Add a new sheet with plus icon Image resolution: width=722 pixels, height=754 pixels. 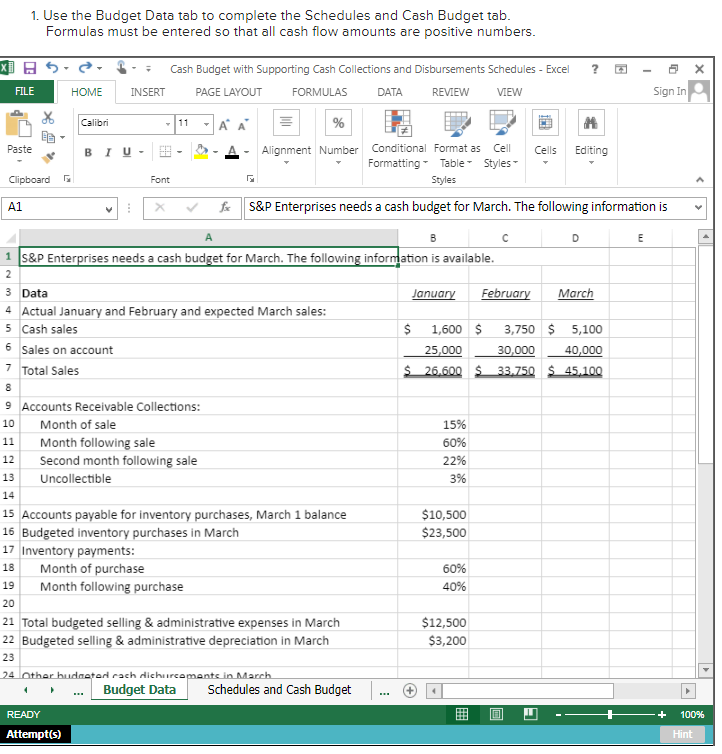coord(410,691)
